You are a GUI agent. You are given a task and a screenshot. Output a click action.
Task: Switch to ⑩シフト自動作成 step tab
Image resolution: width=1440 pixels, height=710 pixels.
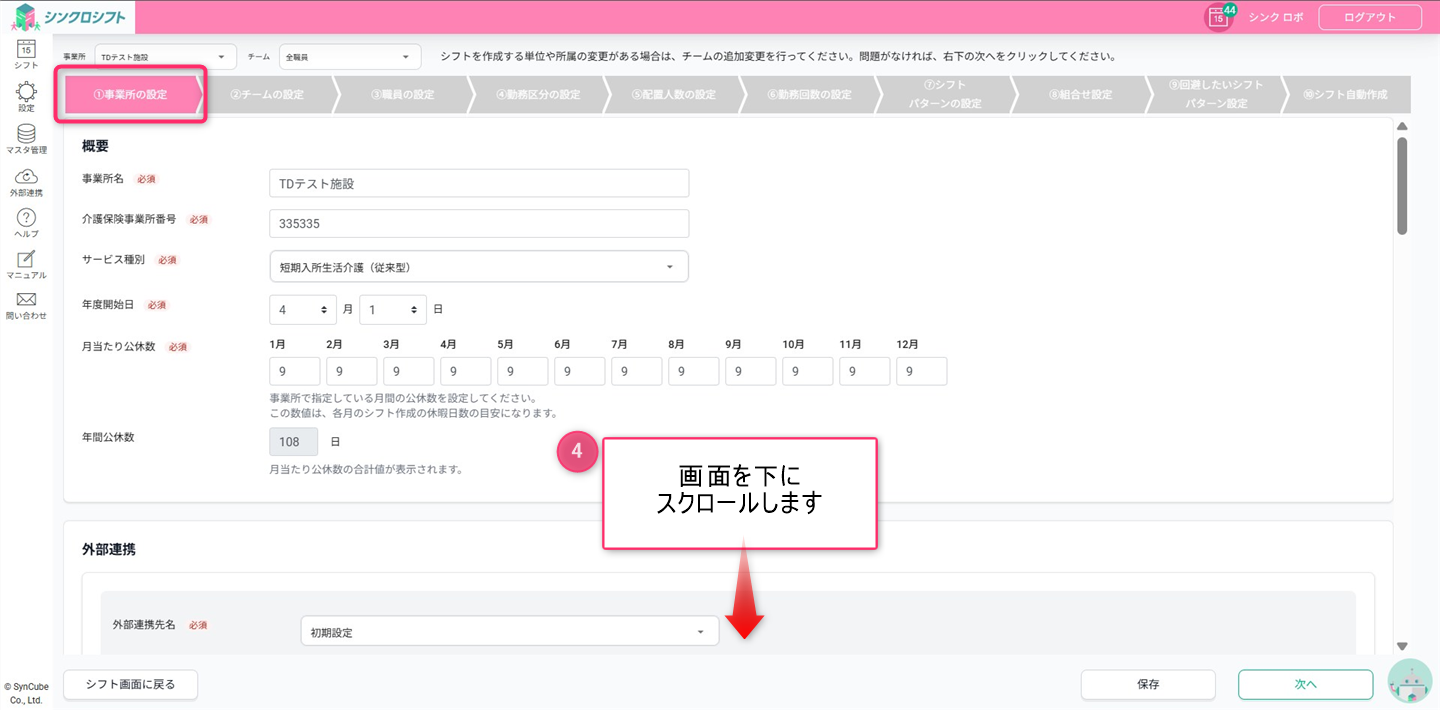(1345, 95)
